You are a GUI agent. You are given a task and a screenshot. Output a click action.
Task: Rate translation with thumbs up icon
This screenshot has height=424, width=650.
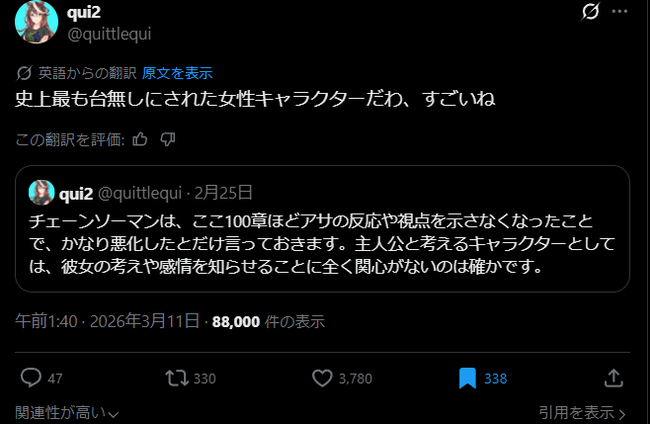point(140,140)
